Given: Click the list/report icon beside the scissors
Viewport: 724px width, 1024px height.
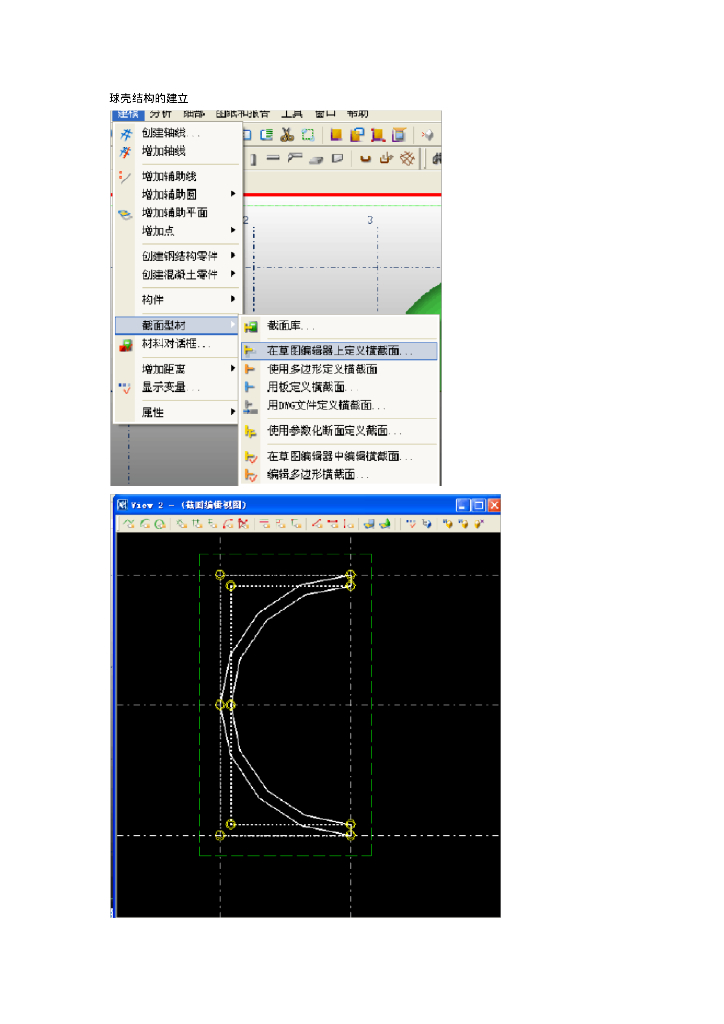Looking at the screenshot, I should point(266,135).
